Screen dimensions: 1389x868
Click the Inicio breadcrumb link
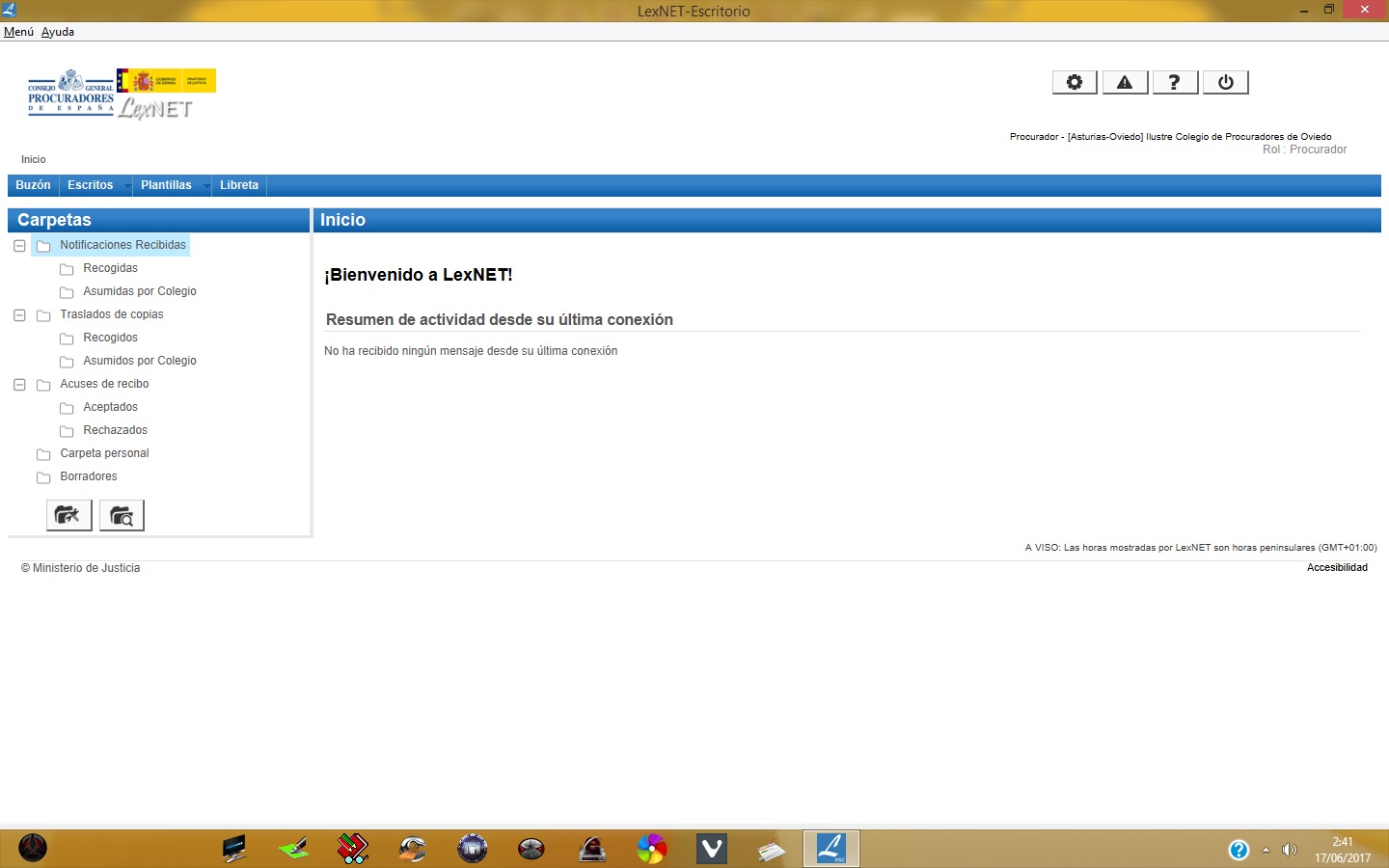34,159
